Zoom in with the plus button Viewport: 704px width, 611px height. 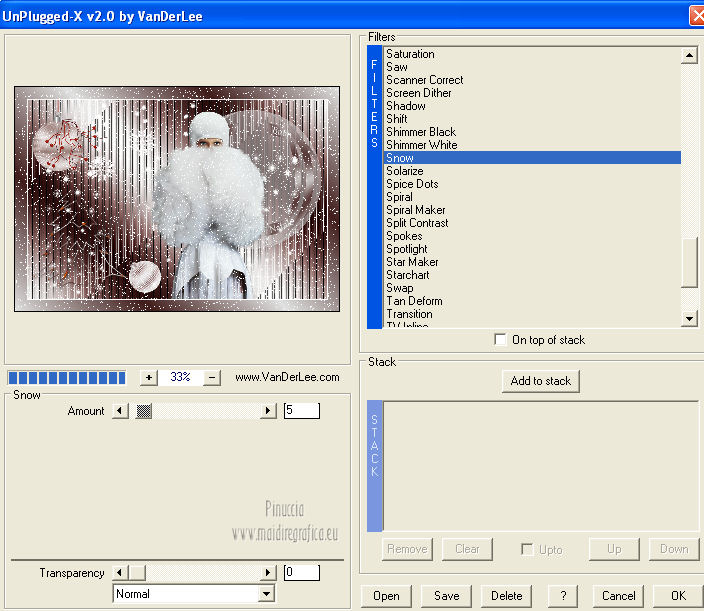[149, 378]
